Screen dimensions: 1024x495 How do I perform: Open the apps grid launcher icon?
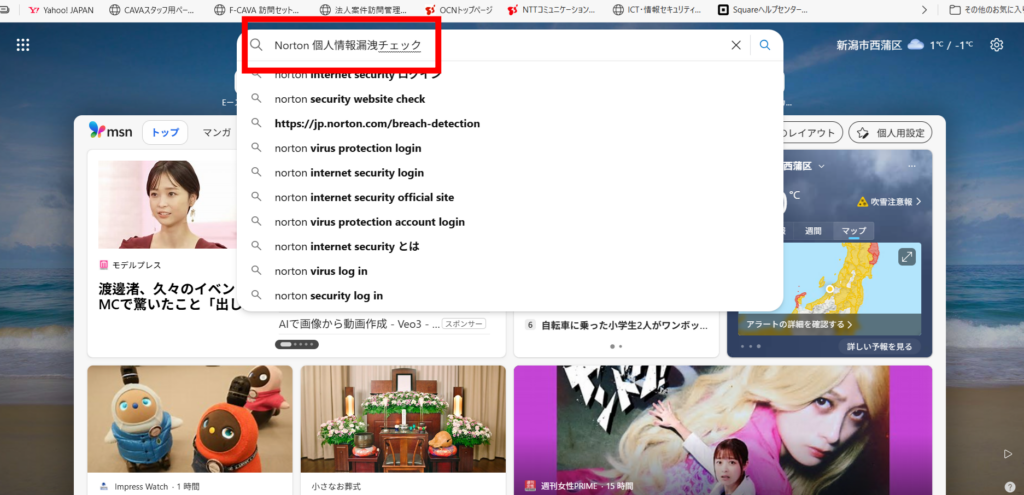[x=23, y=45]
